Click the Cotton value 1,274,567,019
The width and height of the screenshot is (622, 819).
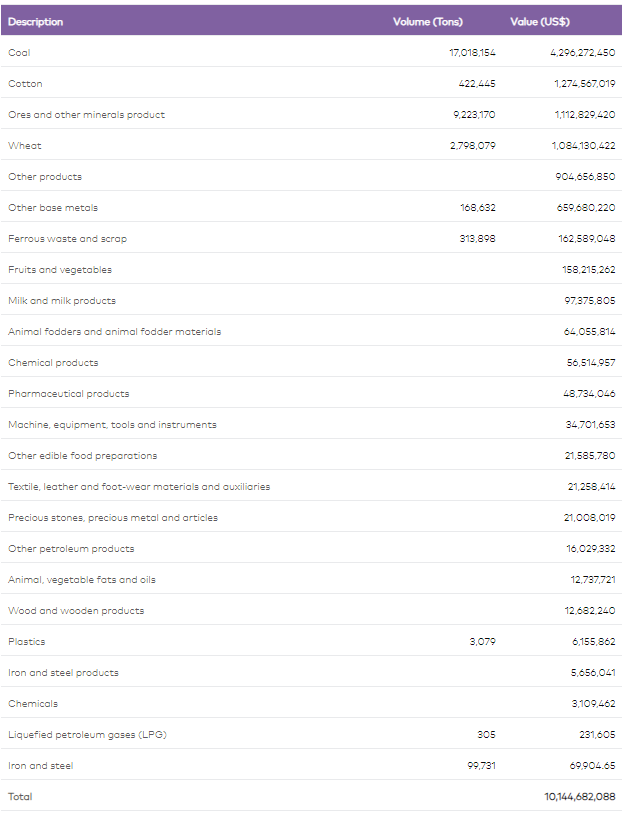[585, 84]
